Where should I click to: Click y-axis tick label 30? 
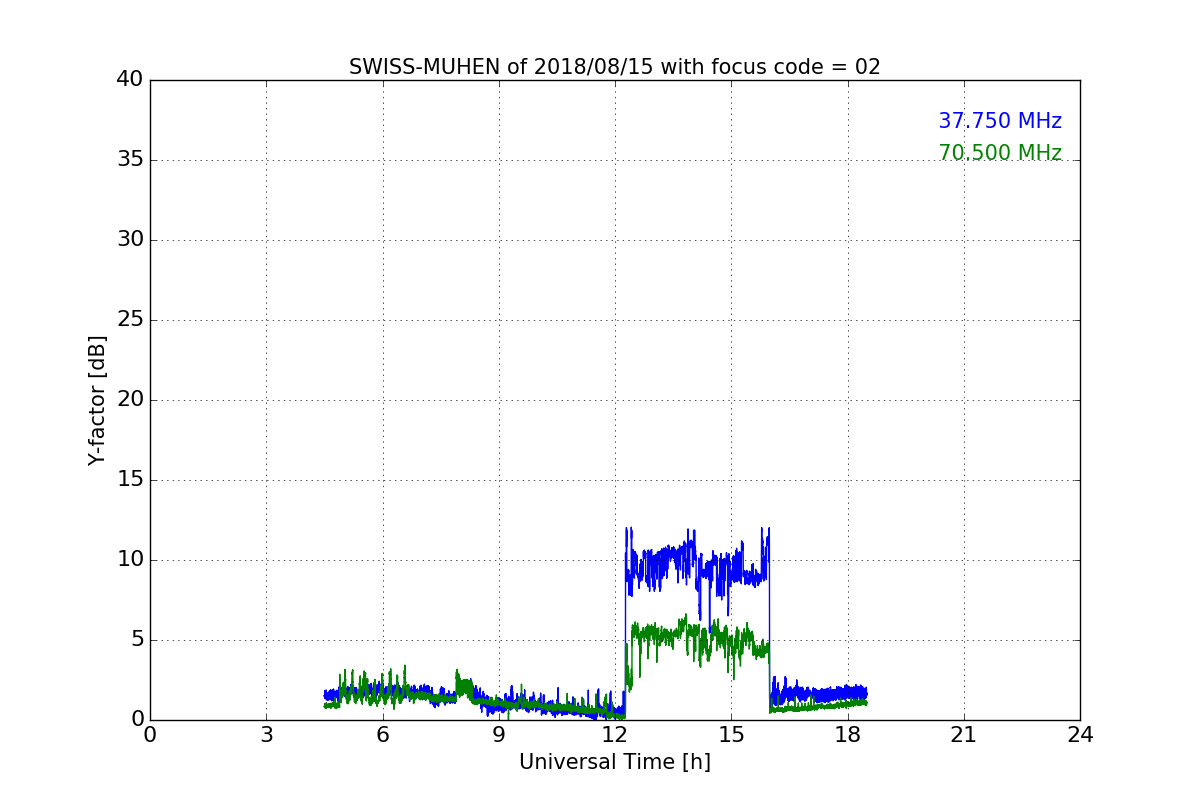tap(130, 240)
